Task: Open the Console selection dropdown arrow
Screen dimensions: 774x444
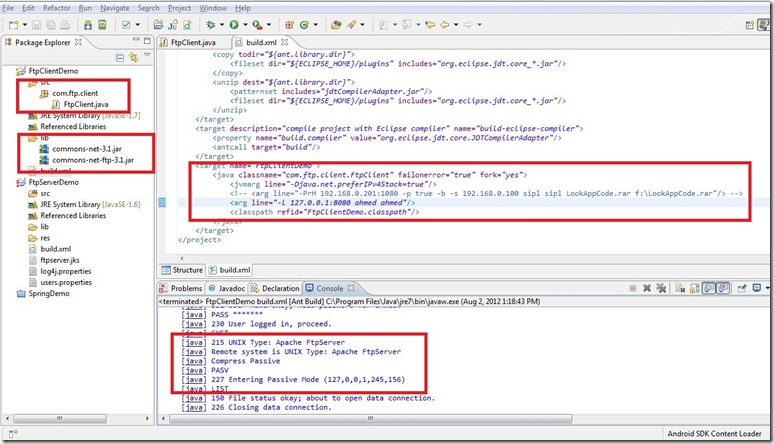Action: [767, 288]
